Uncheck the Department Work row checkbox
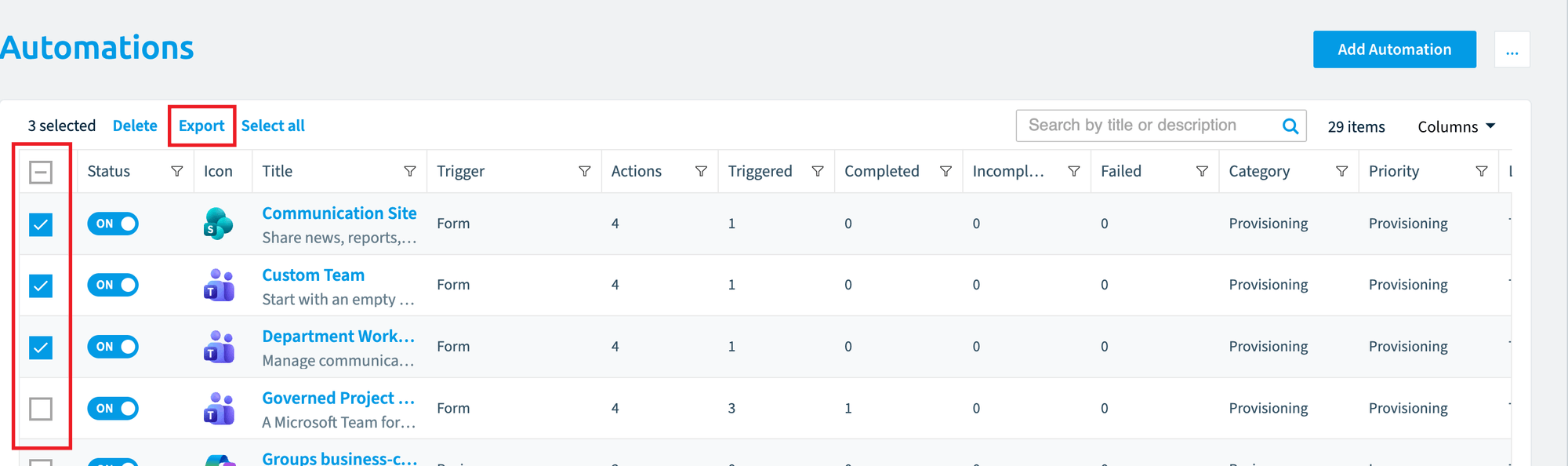This screenshot has height=466, width=1568. click(41, 347)
